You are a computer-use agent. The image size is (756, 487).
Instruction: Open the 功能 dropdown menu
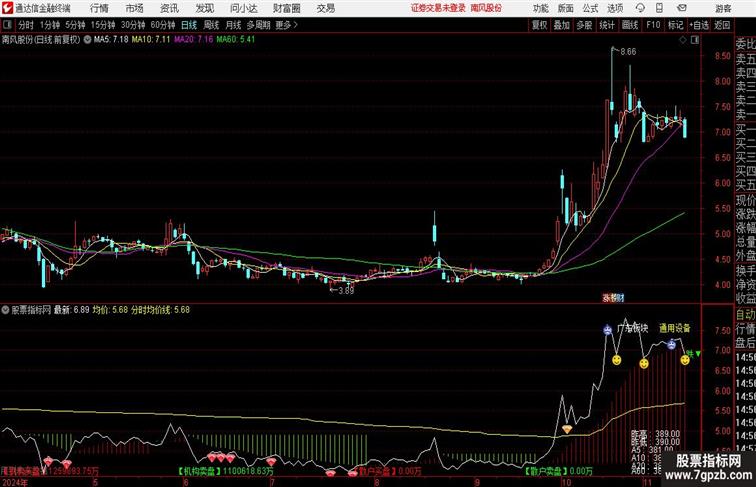(x=540, y=9)
